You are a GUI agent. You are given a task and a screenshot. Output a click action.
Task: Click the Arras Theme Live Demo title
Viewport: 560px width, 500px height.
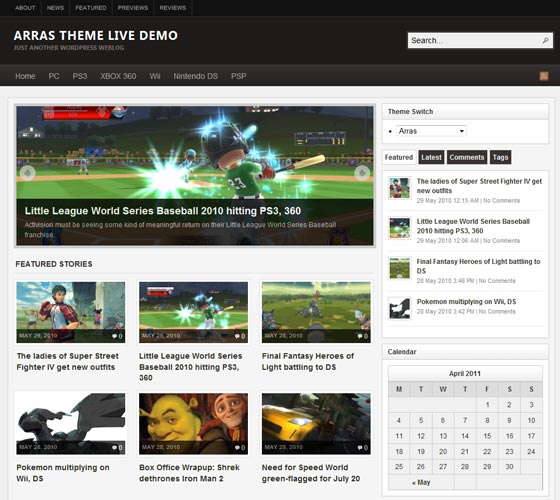click(96, 35)
